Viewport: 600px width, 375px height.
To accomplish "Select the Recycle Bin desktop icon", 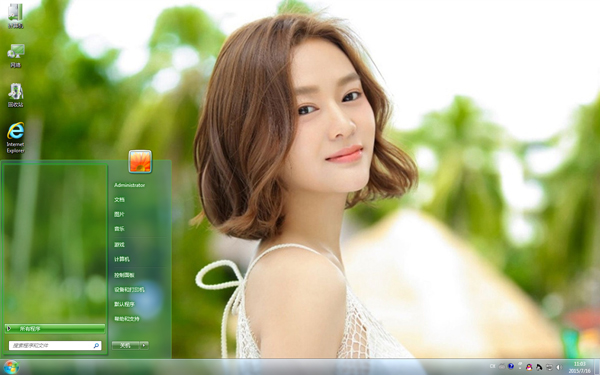I will click(x=15, y=95).
